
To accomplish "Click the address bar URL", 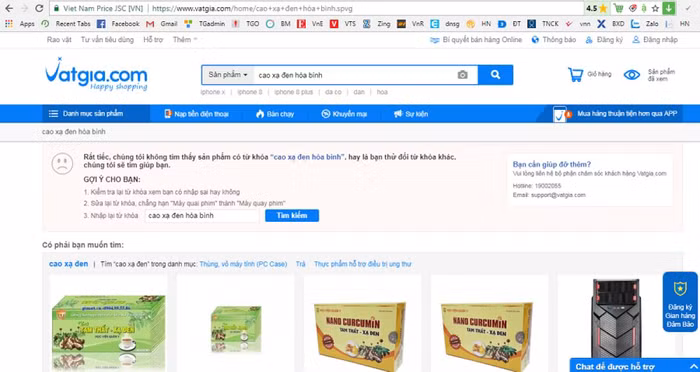I will pos(254,8).
